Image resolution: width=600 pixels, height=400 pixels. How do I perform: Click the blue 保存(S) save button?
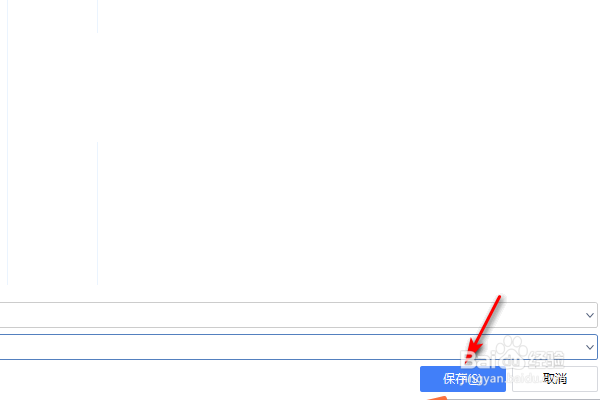pos(463,379)
